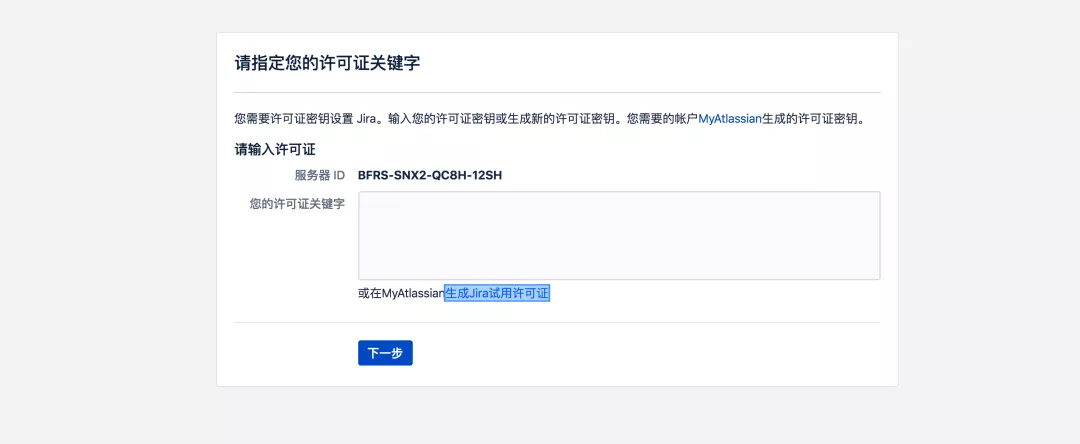The width and height of the screenshot is (1080, 444).
Task: Select the server ID BFRS-SNX2-QC8H-12SH
Action: pyautogui.click(x=430, y=176)
